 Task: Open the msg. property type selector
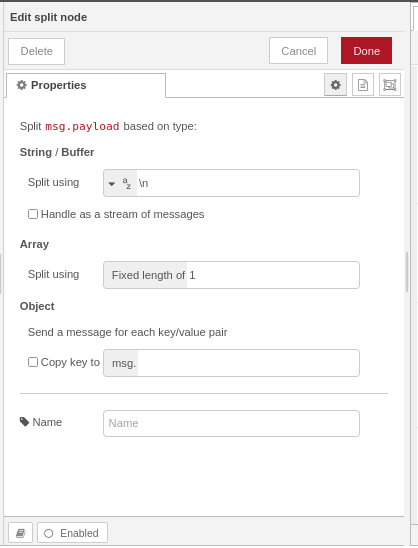point(121,363)
